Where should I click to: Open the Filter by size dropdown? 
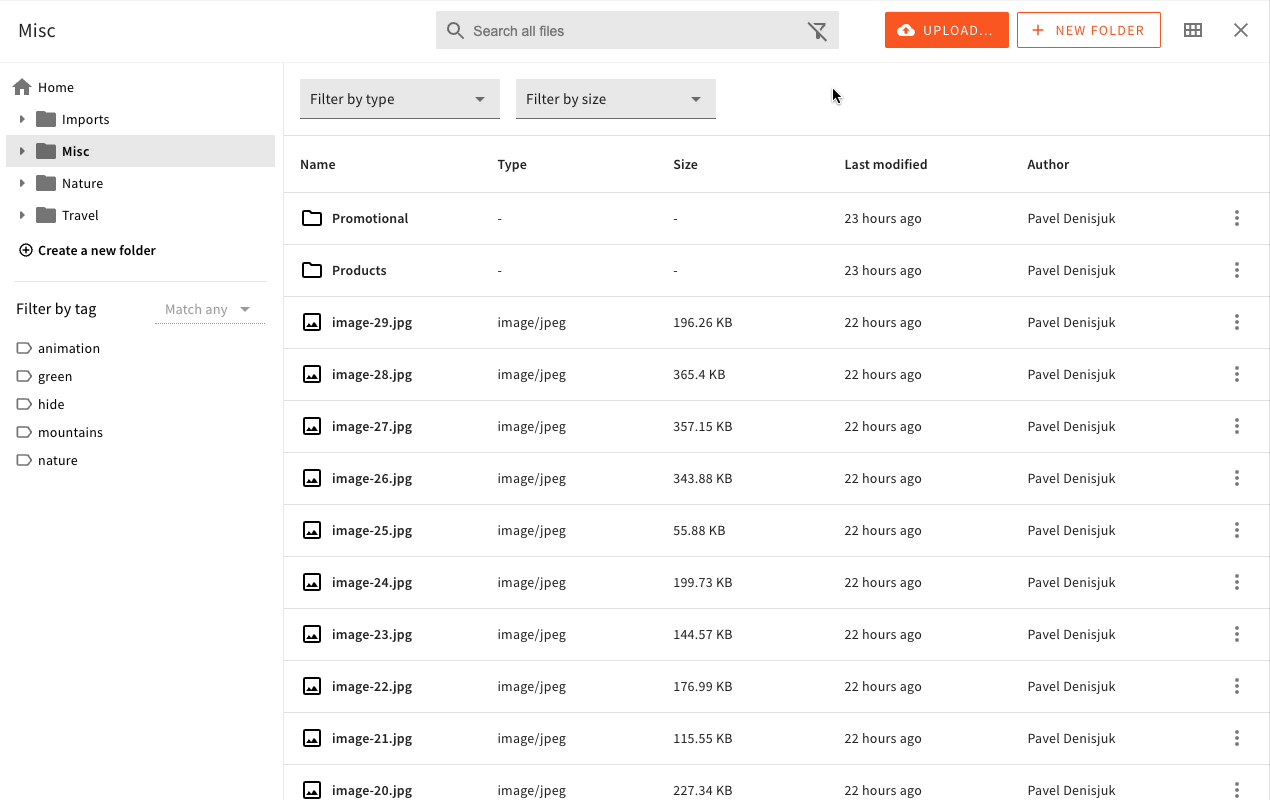(615, 99)
